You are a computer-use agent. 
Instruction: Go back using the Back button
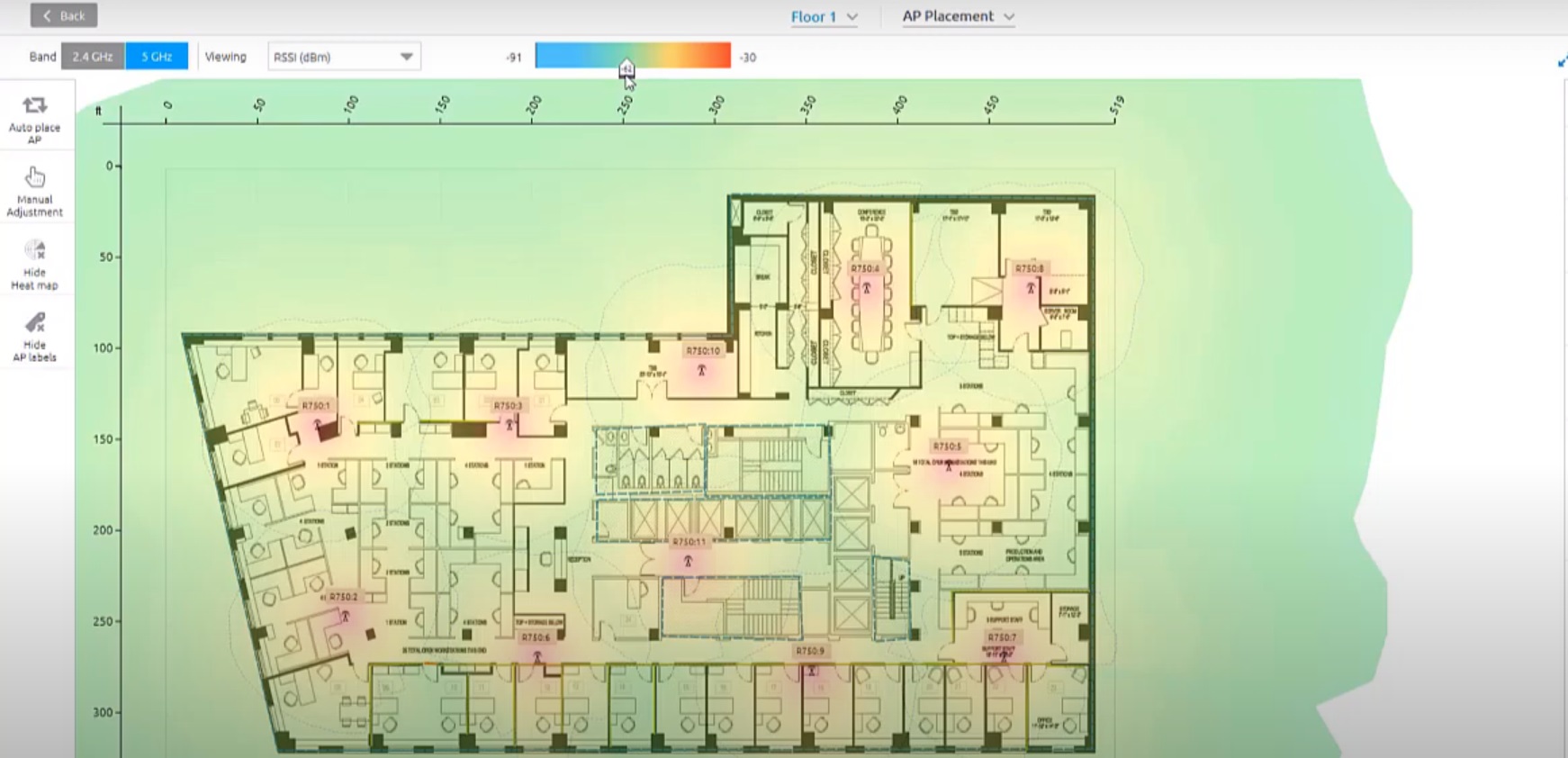[x=64, y=15]
